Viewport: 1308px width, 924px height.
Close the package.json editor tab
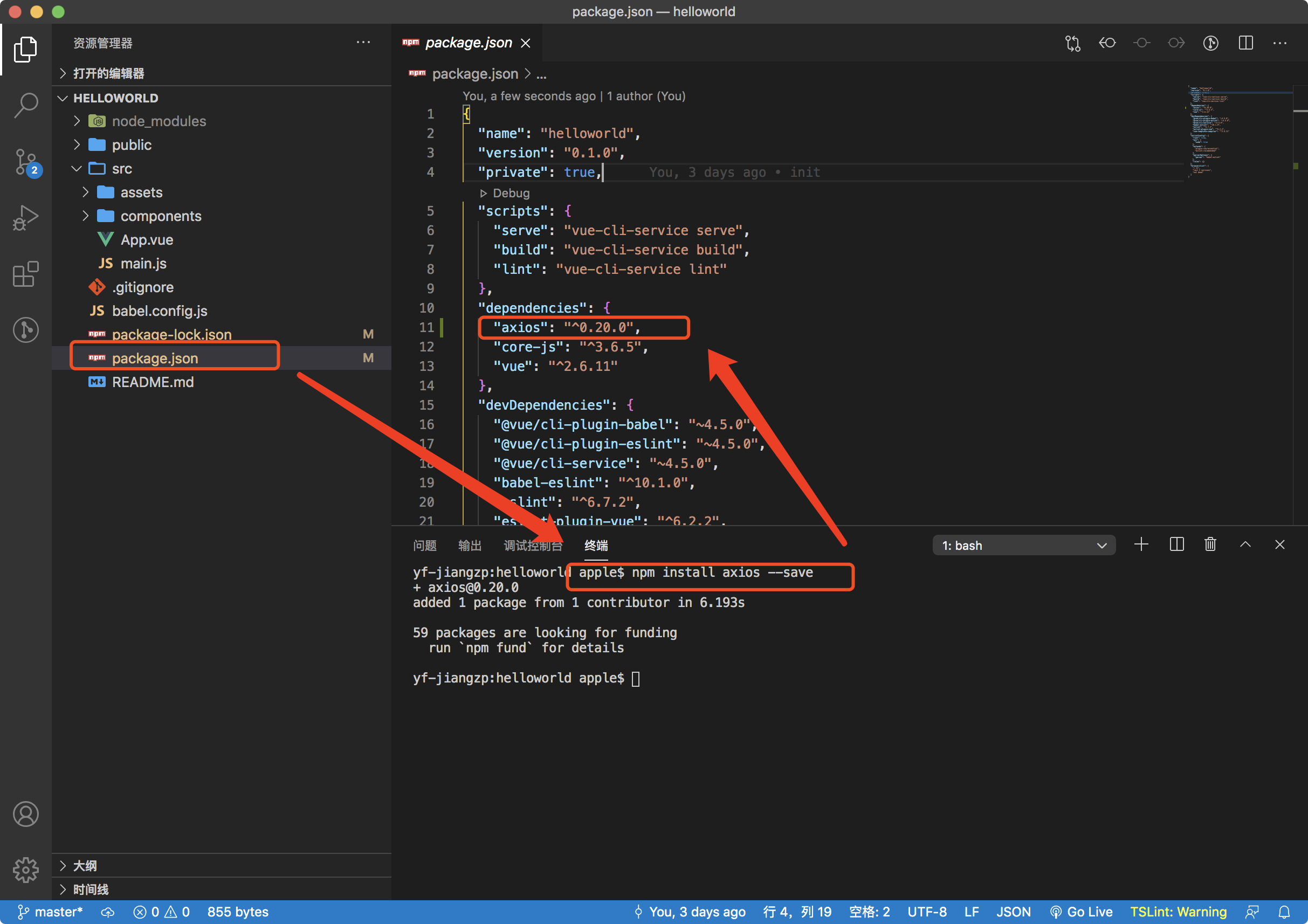[x=525, y=43]
